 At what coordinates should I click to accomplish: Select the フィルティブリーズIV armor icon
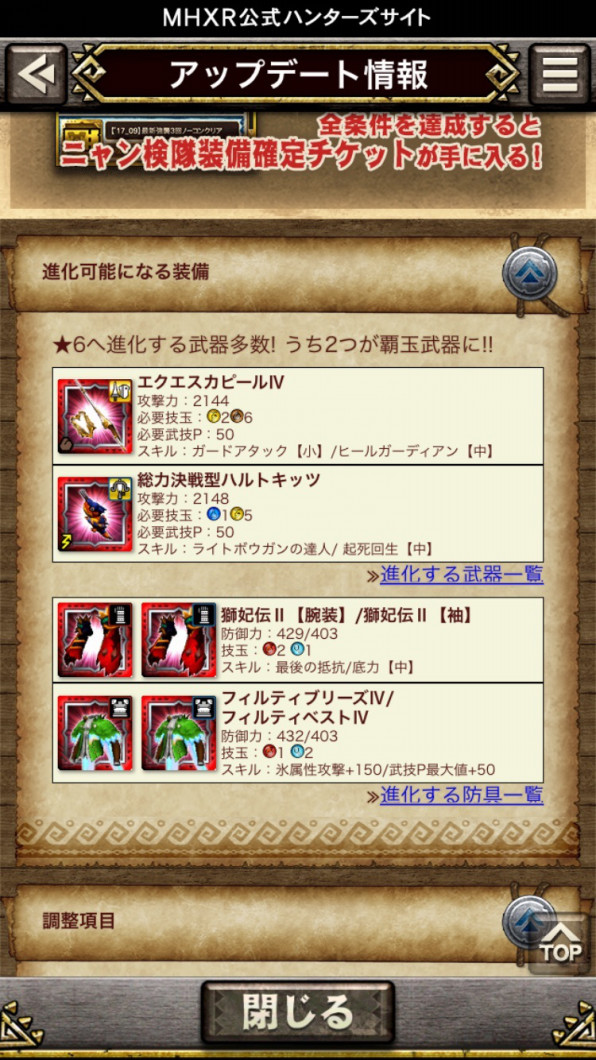point(95,733)
